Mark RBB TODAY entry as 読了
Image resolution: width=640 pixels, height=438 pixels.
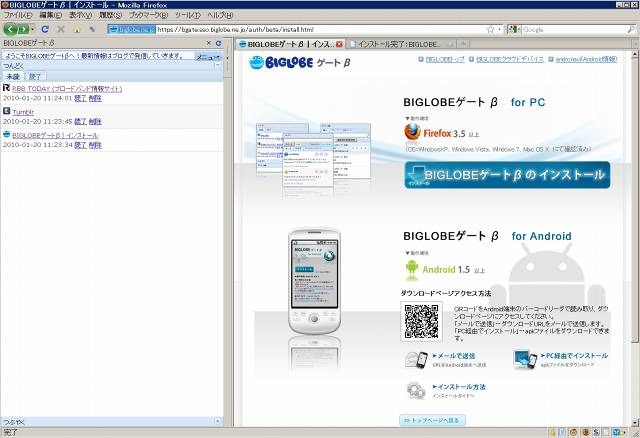(80, 98)
